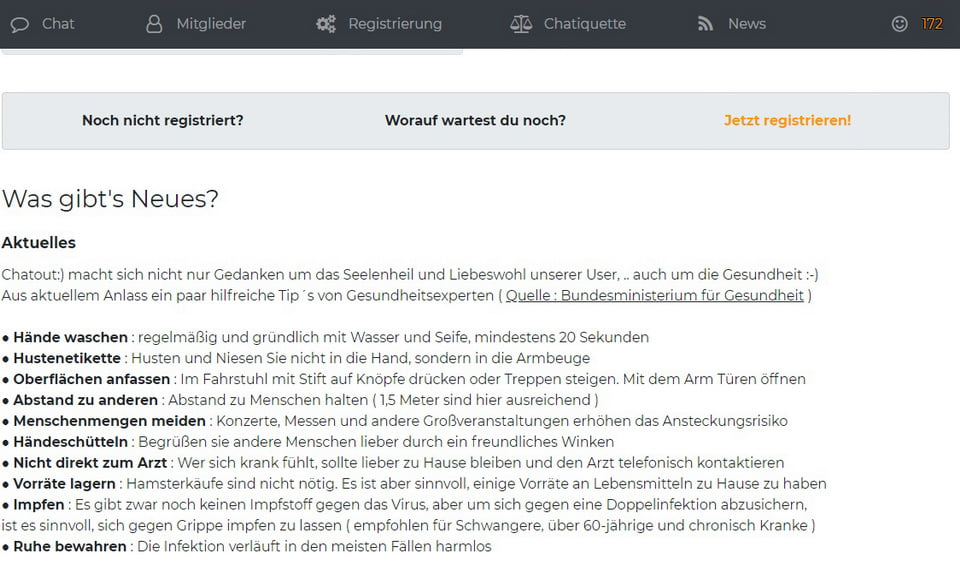
Task: Follow the 'Jetzt registrieren!' link
Action: [x=787, y=121]
